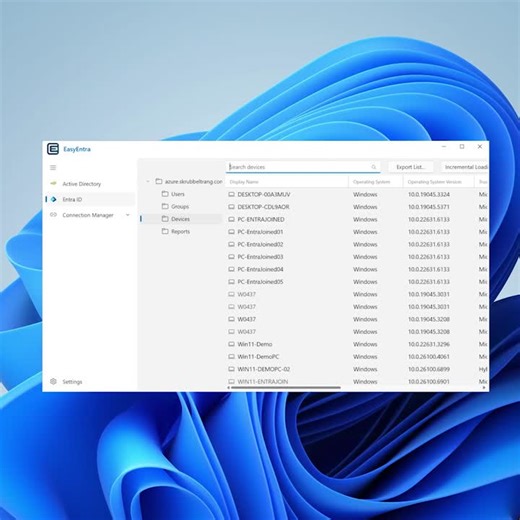Select device PC-EntraJoined02

pos(260,244)
